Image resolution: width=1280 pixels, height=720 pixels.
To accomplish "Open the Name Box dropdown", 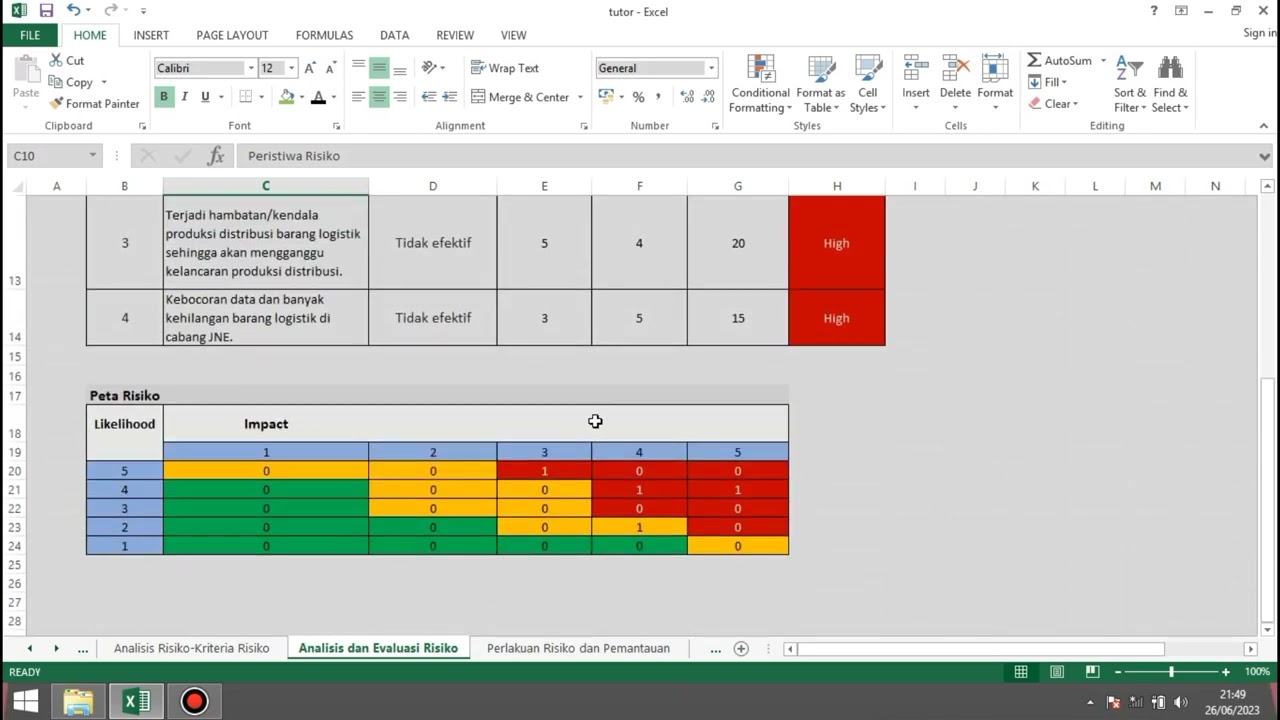I will [x=92, y=155].
